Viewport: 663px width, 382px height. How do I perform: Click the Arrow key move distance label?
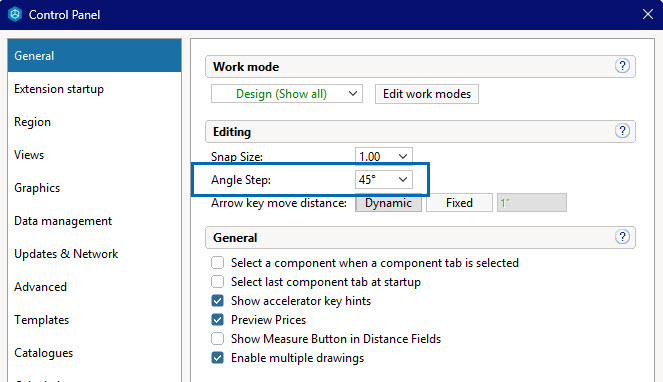point(279,203)
